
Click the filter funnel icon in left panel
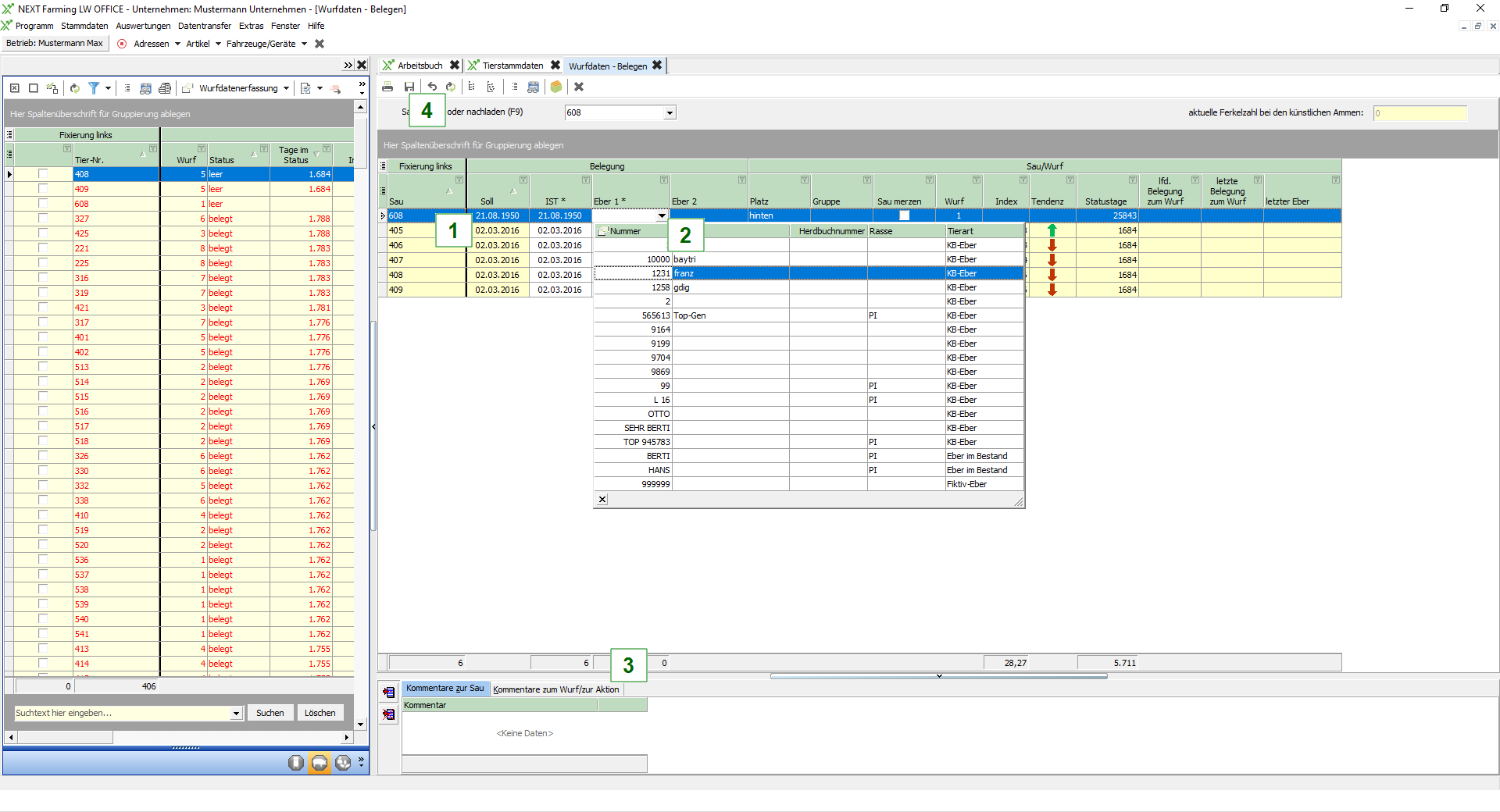click(94, 88)
